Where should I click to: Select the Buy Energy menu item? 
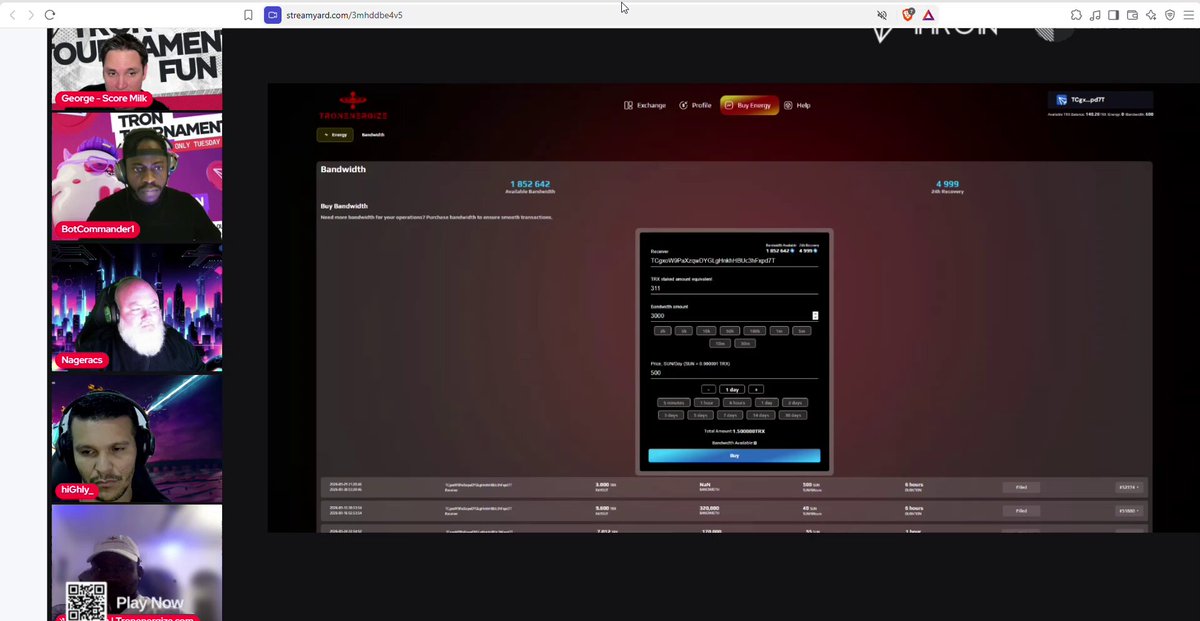point(749,105)
